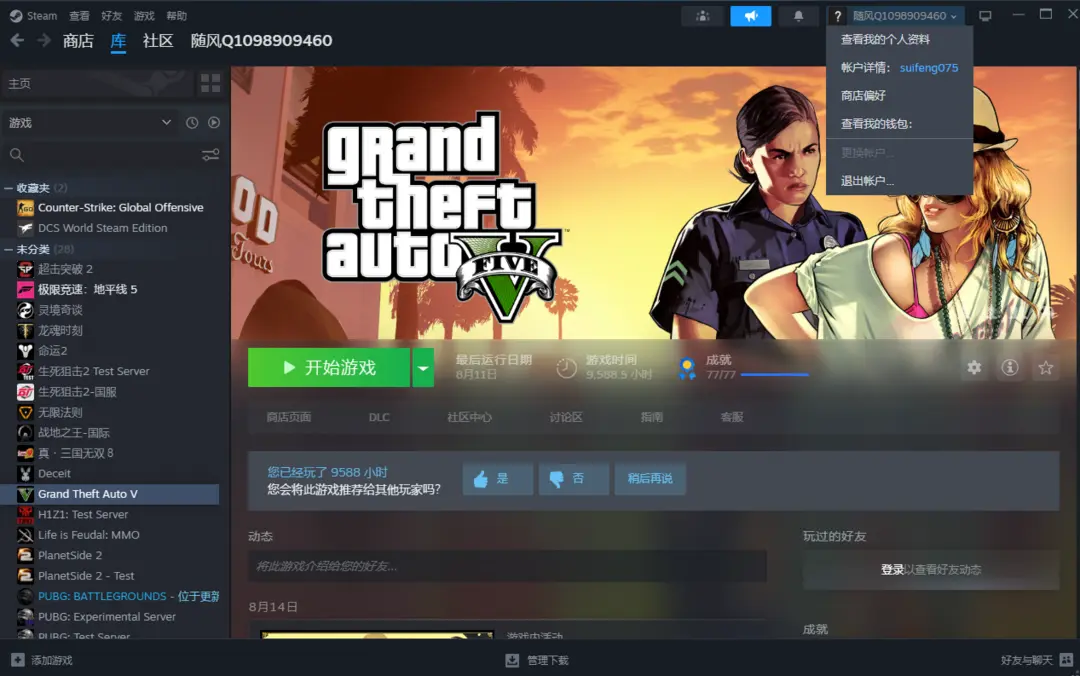Open the 商店页面 link
This screenshot has height=676, width=1080.
(289, 417)
